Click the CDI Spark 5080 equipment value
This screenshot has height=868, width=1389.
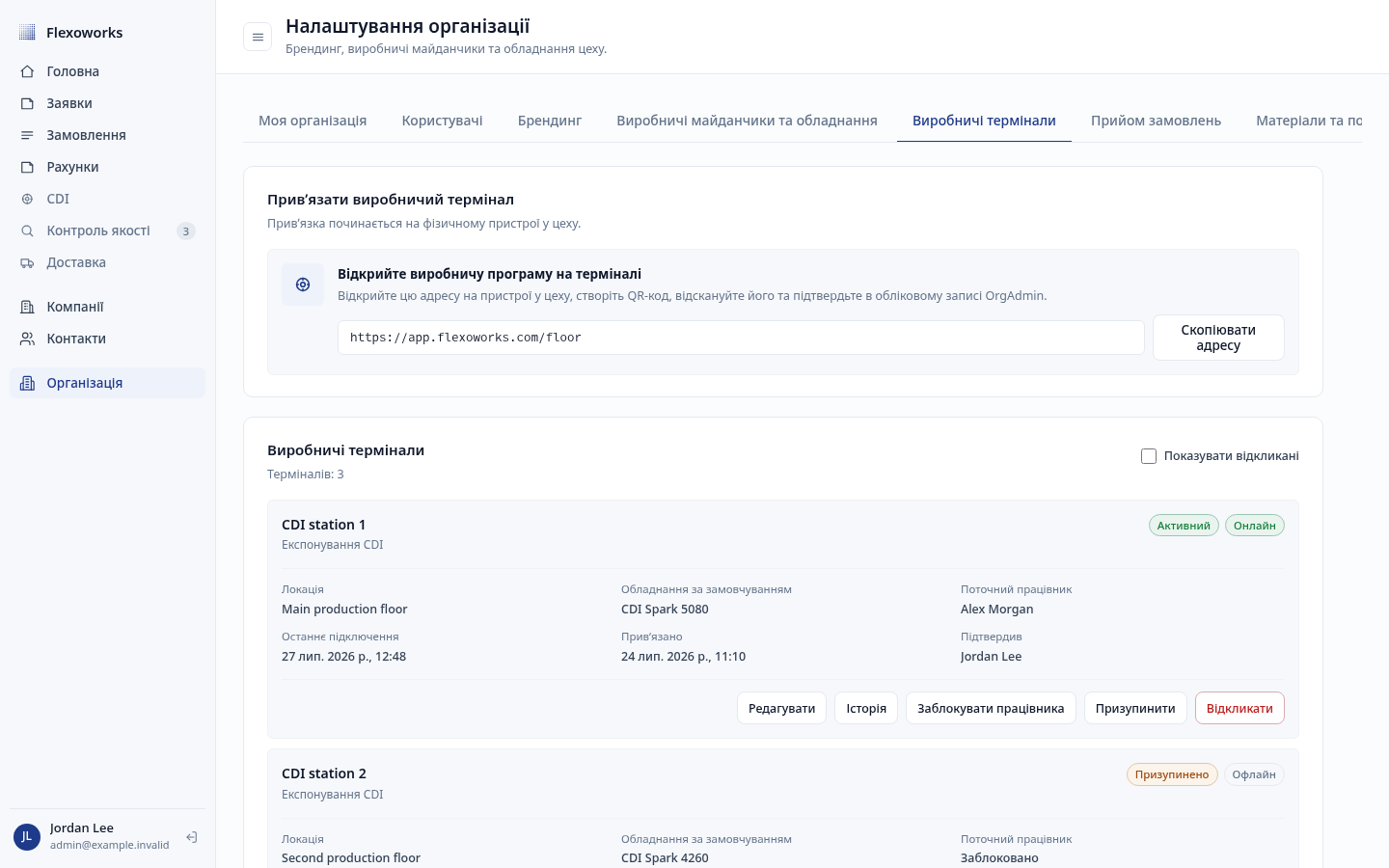pos(665,610)
